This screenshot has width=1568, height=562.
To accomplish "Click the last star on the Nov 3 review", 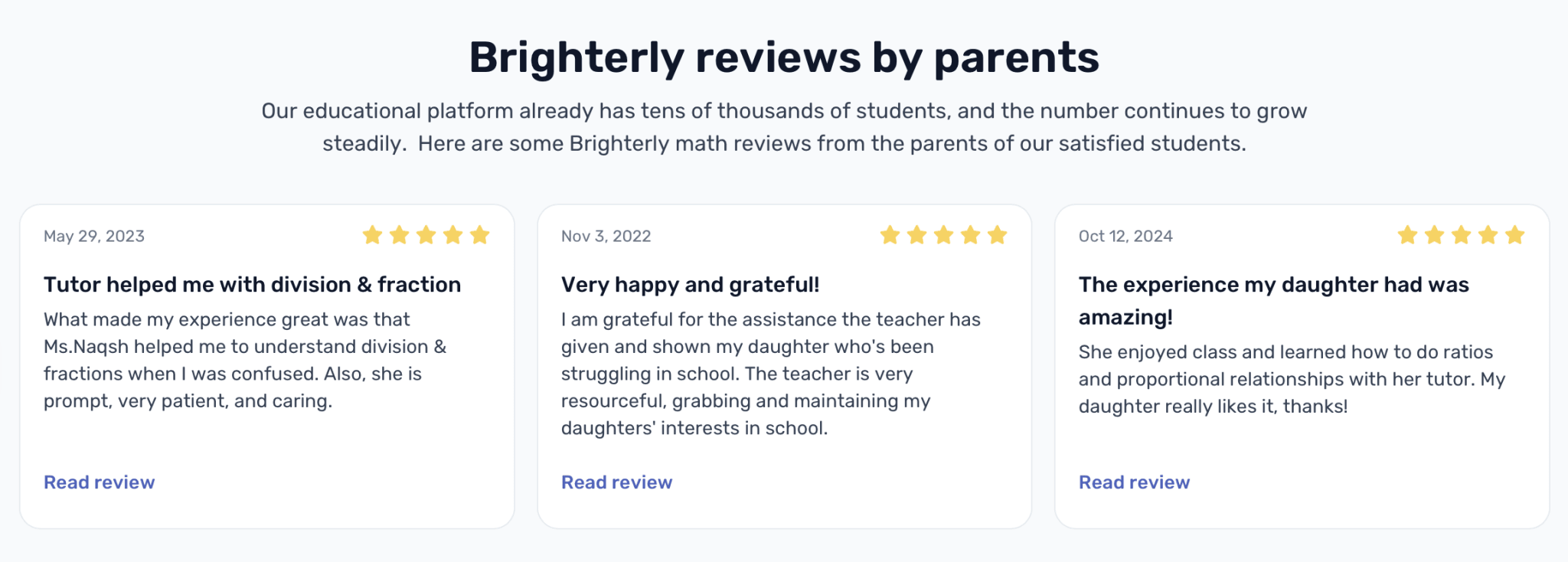I will 997,235.
